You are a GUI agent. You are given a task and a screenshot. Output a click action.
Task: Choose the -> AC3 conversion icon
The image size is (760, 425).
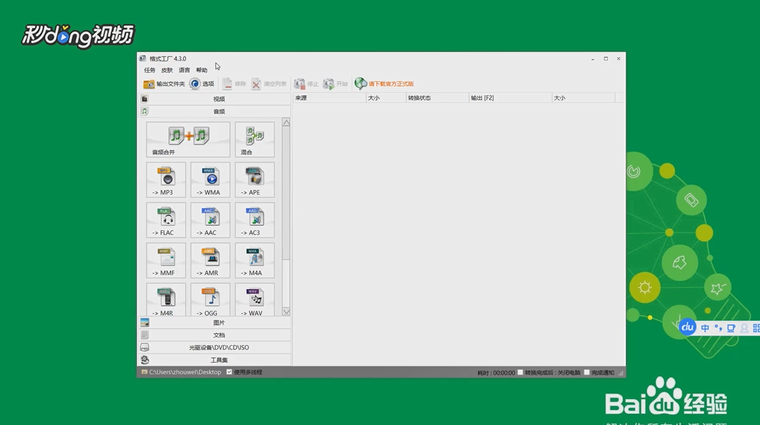pyautogui.click(x=254, y=220)
